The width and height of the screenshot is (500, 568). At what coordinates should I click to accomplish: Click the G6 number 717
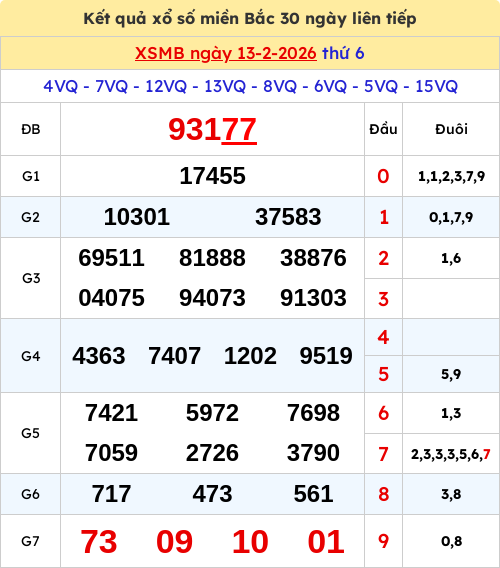112,494
